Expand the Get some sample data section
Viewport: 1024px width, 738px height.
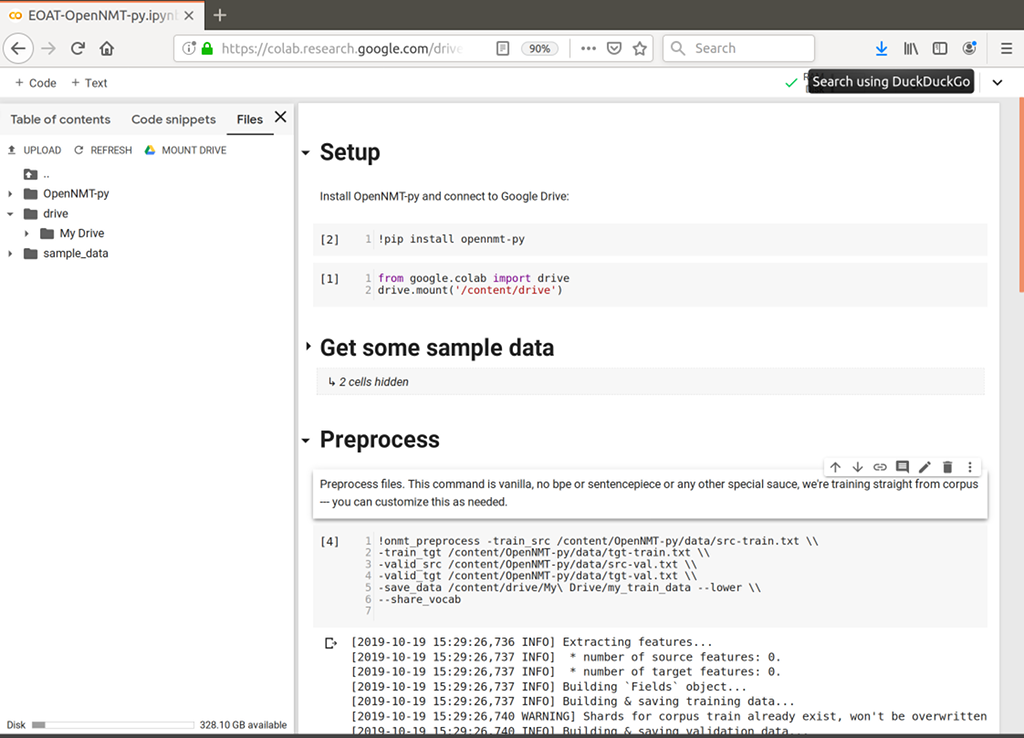[x=308, y=346]
